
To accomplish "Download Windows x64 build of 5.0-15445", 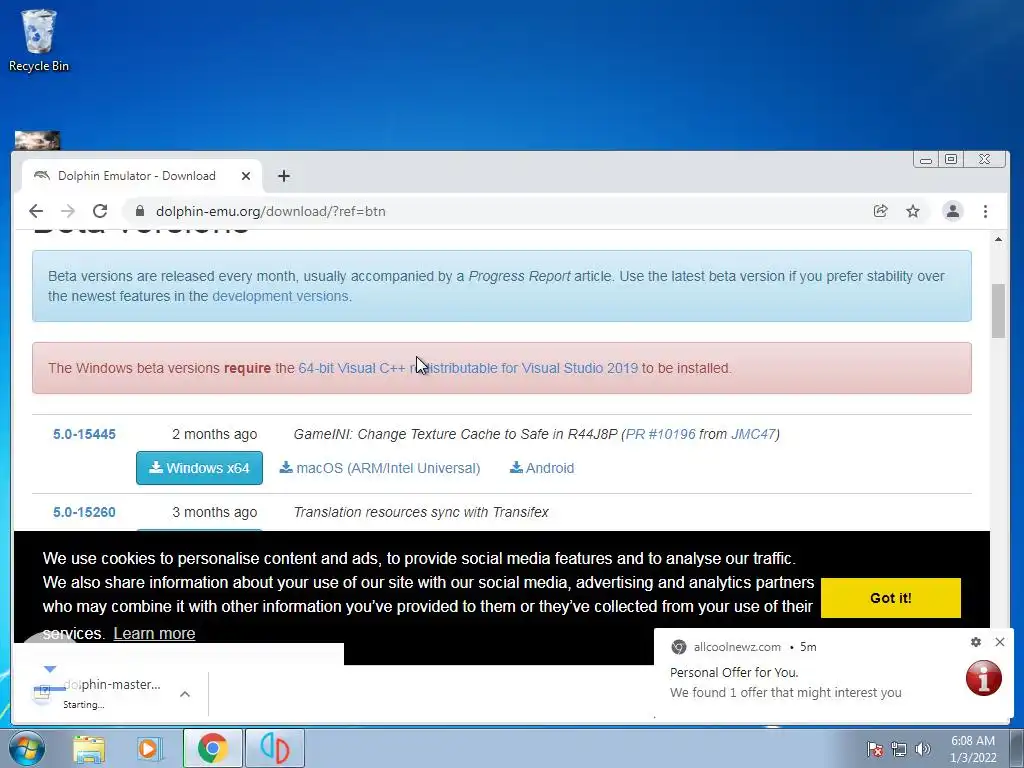I will (x=199, y=468).
